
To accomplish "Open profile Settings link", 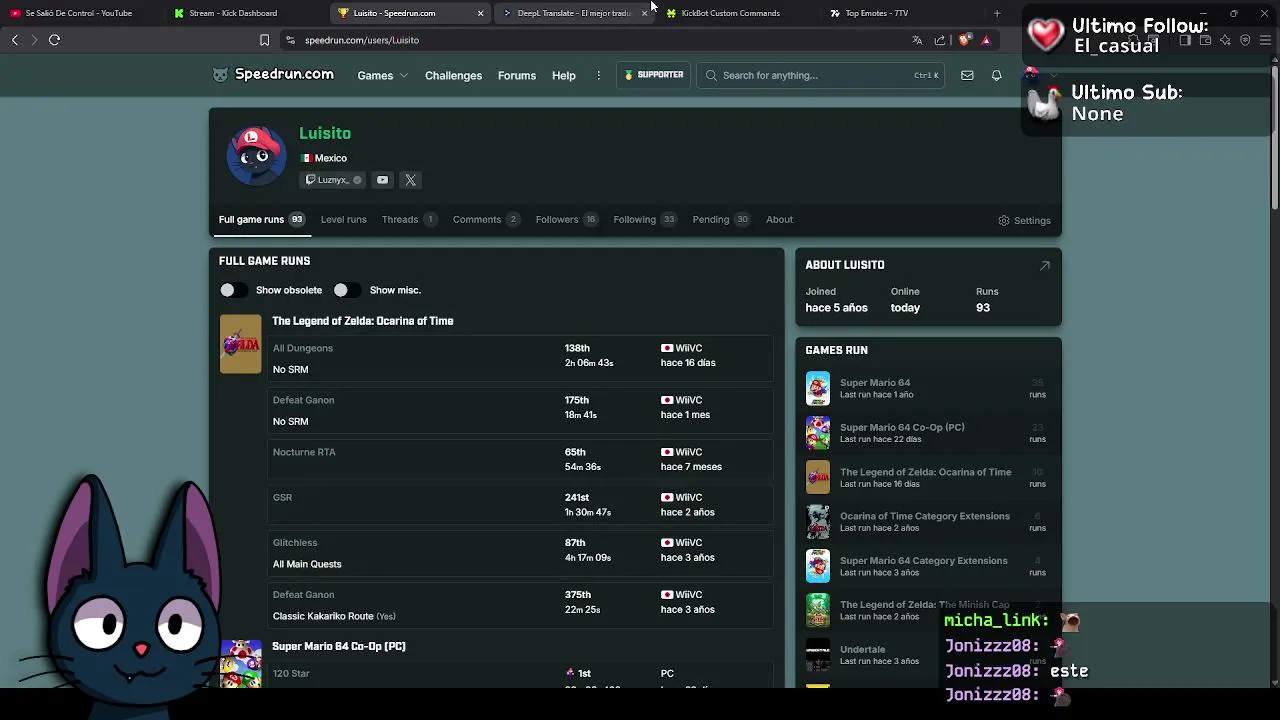I will (1025, 220).
